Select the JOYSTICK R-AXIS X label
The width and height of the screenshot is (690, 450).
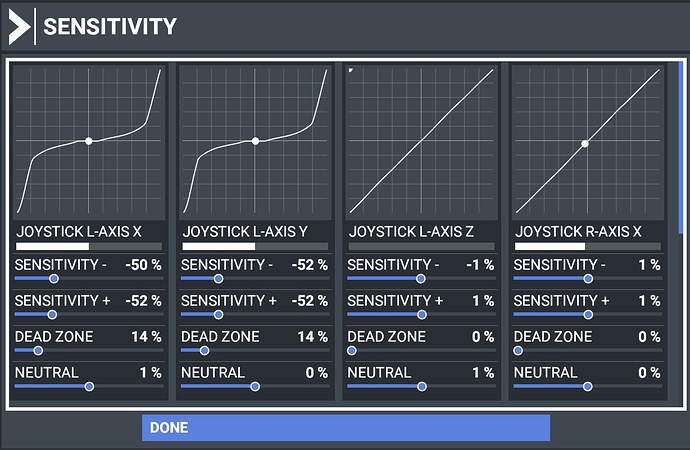pyautogui.click(x=578, y=232)
